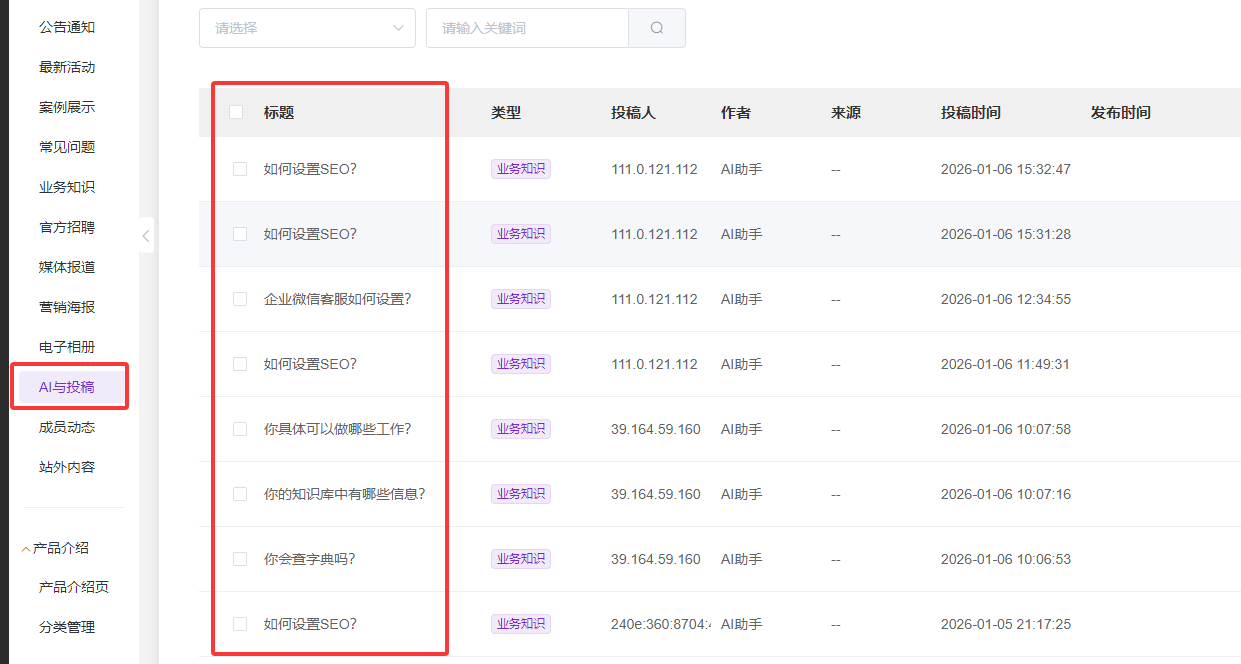This screenshot has height=664, width=1241.
Task: Open 常见问题 from the sidebar
Action: pyautogui.click(x=67, y=147)
